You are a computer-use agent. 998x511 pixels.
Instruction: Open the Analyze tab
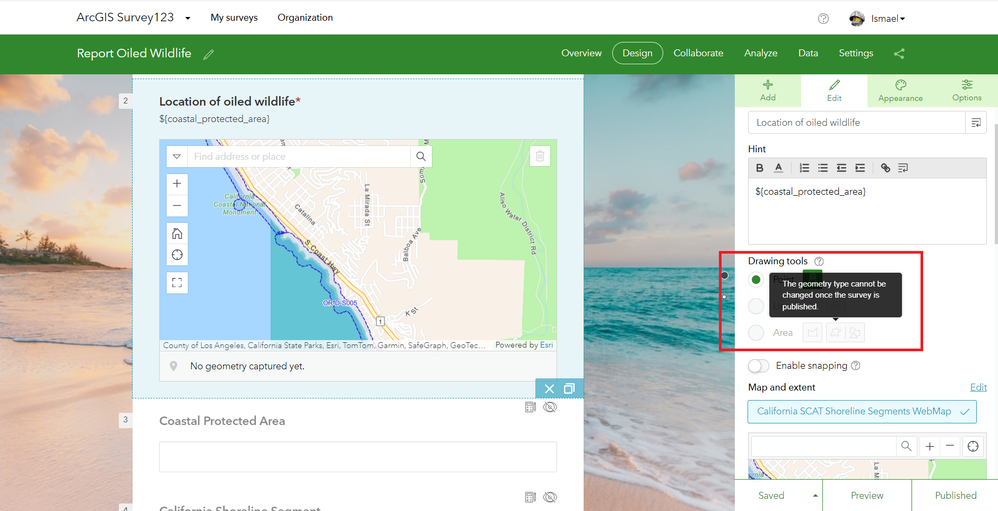pyautogui.click(x=761, y=53)
